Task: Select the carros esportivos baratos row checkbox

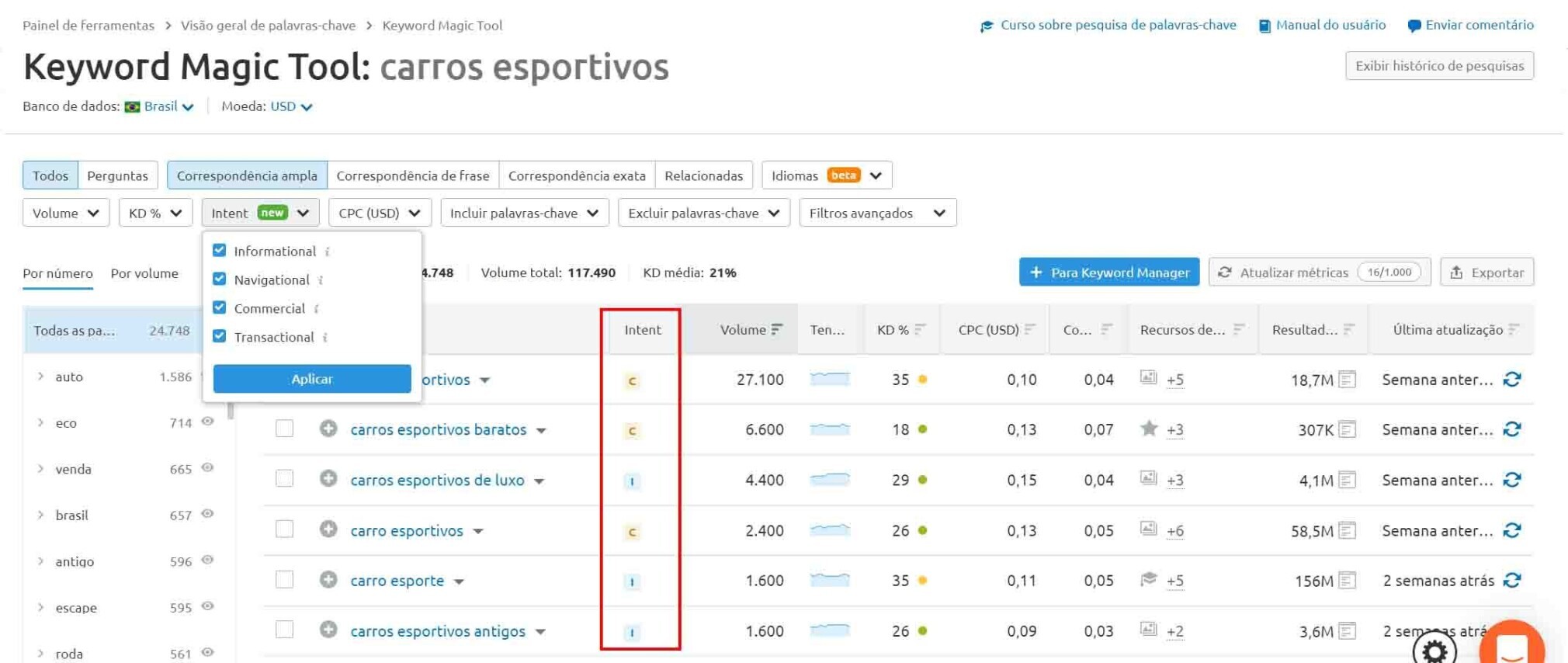Action: click(285, 429)
